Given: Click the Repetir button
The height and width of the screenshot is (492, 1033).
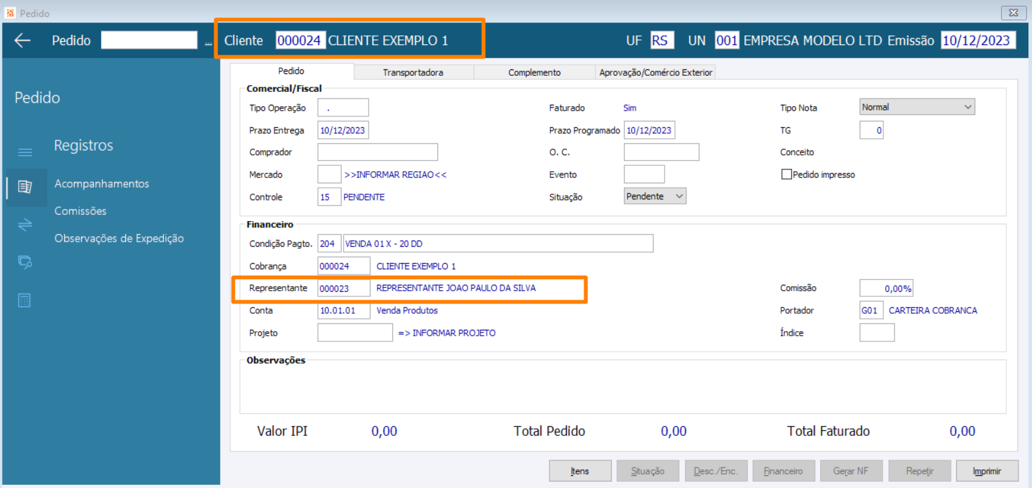Looking at the screenshot, I should pyautogui.click(x=919, y=472).
